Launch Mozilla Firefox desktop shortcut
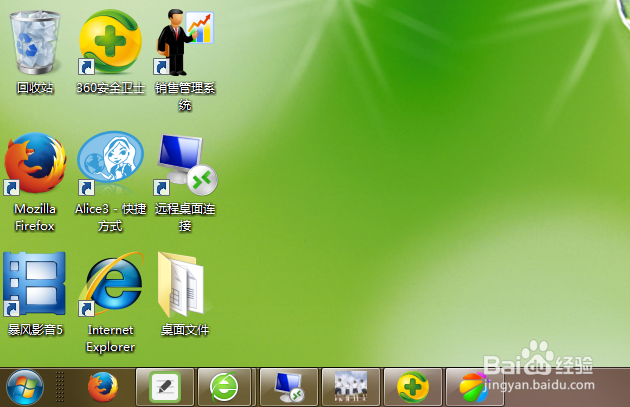 click(35, 163)
